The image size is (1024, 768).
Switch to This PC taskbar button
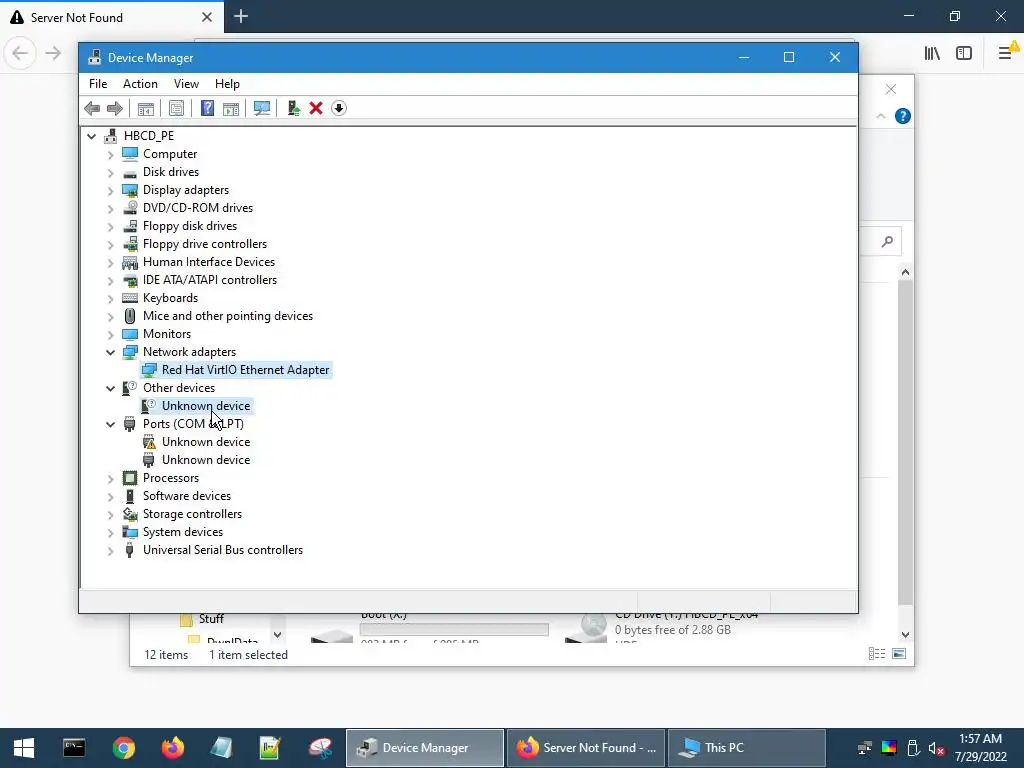pyautogui.click(x=746, y=748)
